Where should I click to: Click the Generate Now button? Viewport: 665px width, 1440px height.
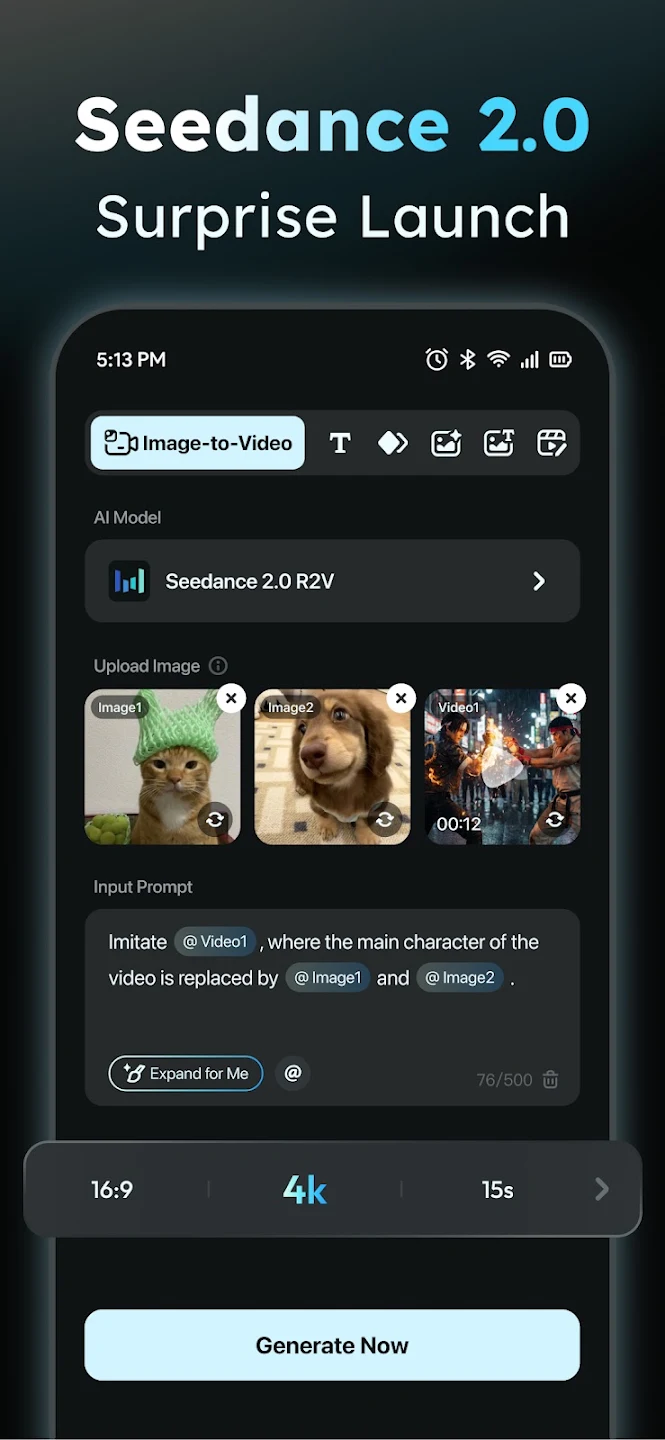coord(332,1345)
